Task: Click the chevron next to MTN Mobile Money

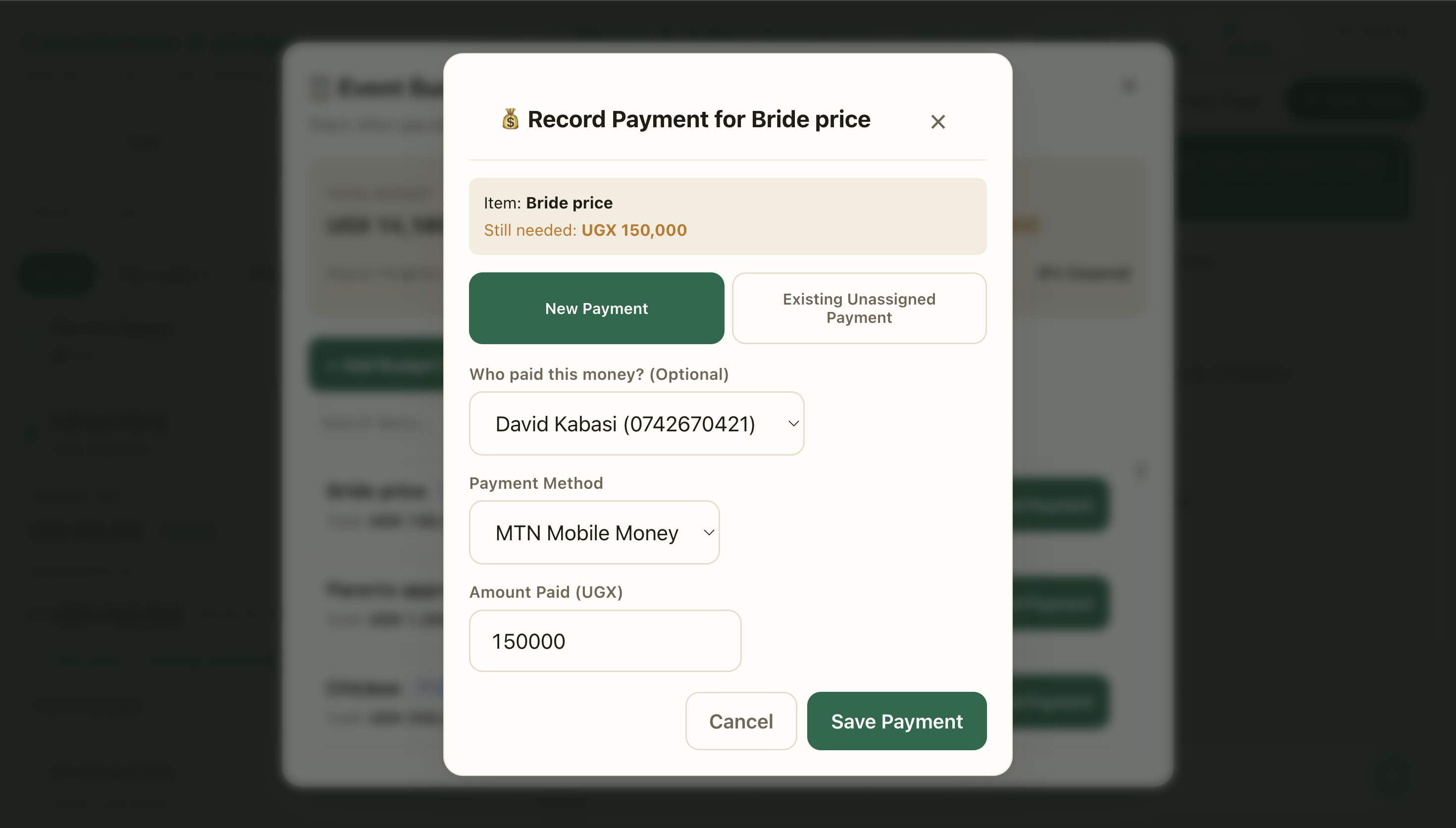Action: pos(709,532)
